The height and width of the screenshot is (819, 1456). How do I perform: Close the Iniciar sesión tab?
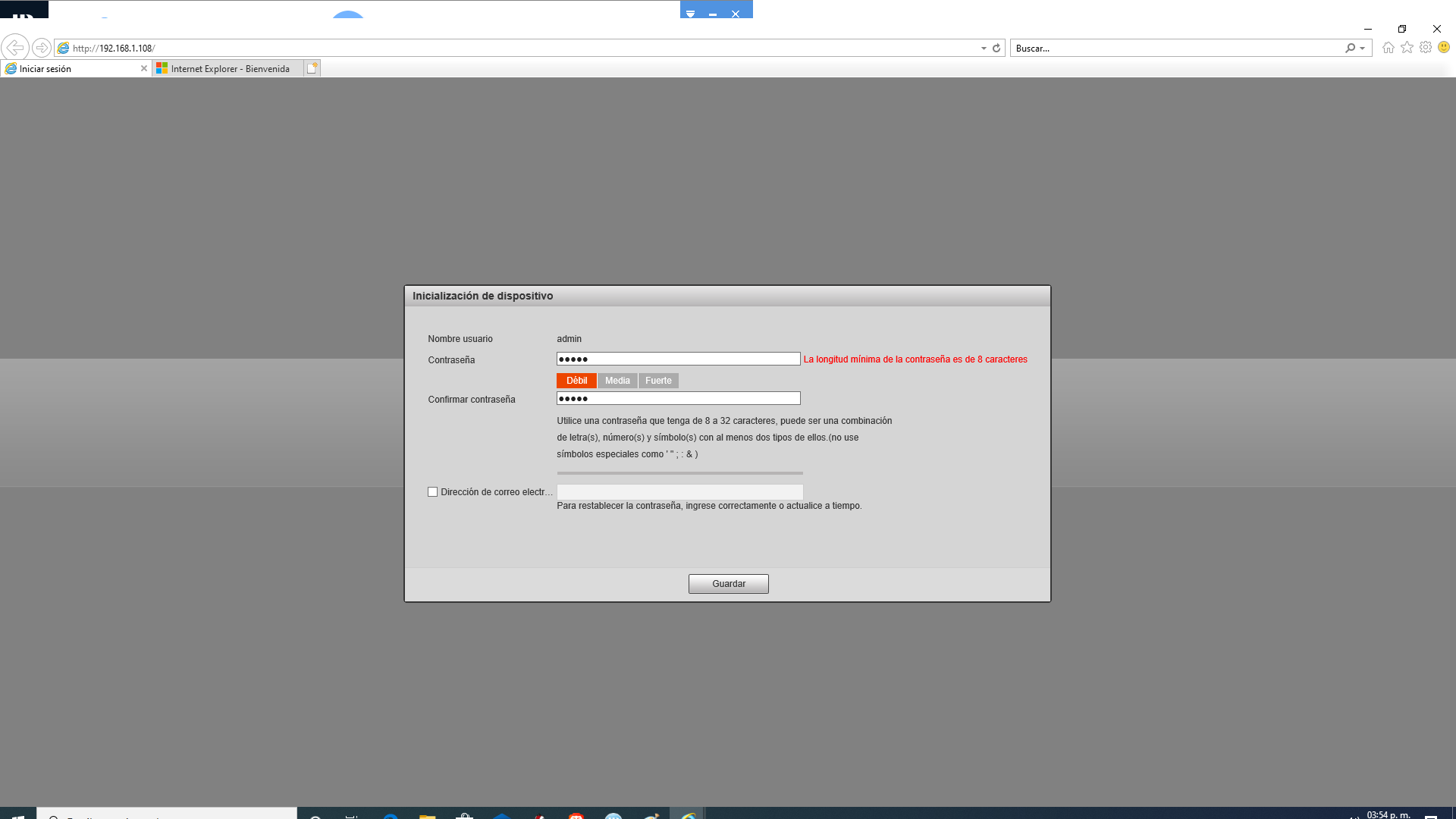pyautogui.click(x=144, y=68)
